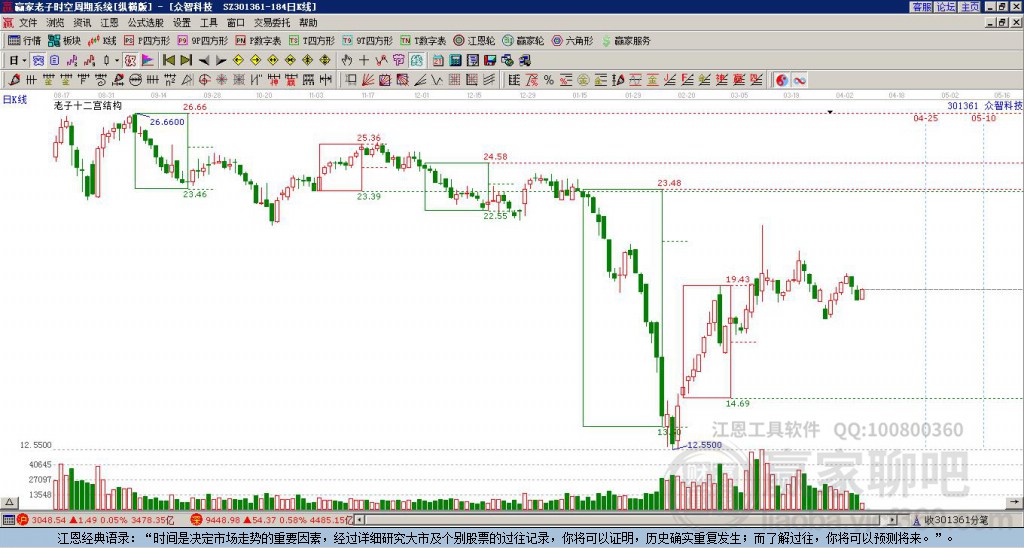
Task: Click the 04-25 date marker
Action: pyautogui.click(x=925, y=118)
